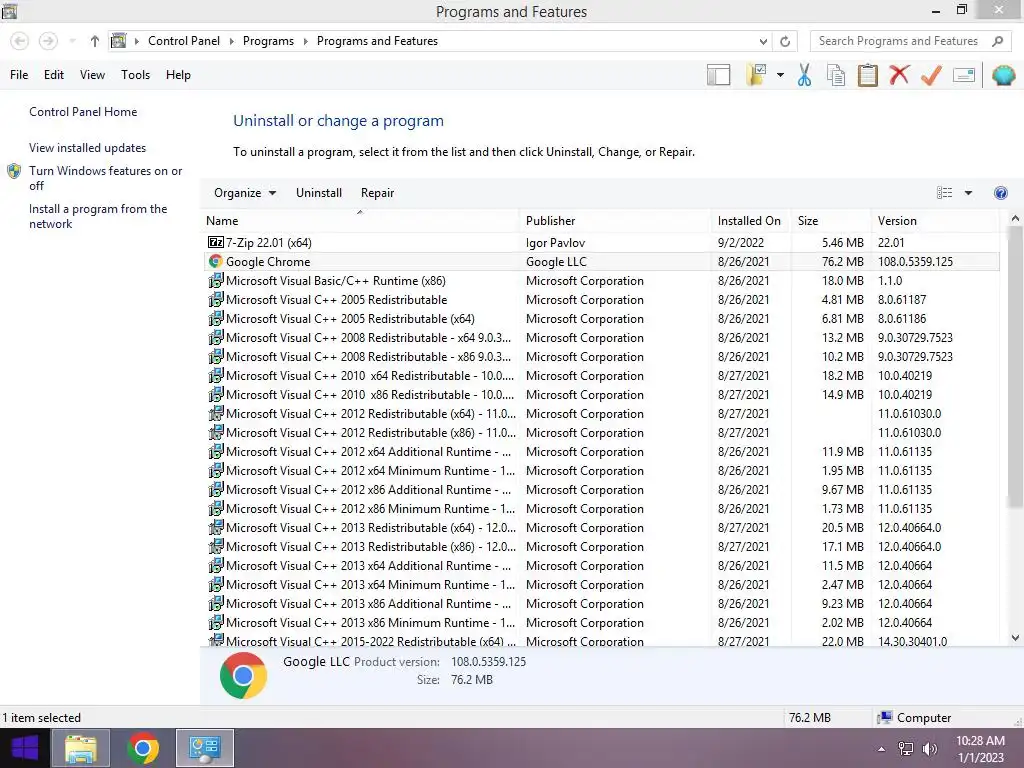1024x768 pixels.
Task: Expand chevron after Control Panel breadcrumb
Action: (231, 41)
